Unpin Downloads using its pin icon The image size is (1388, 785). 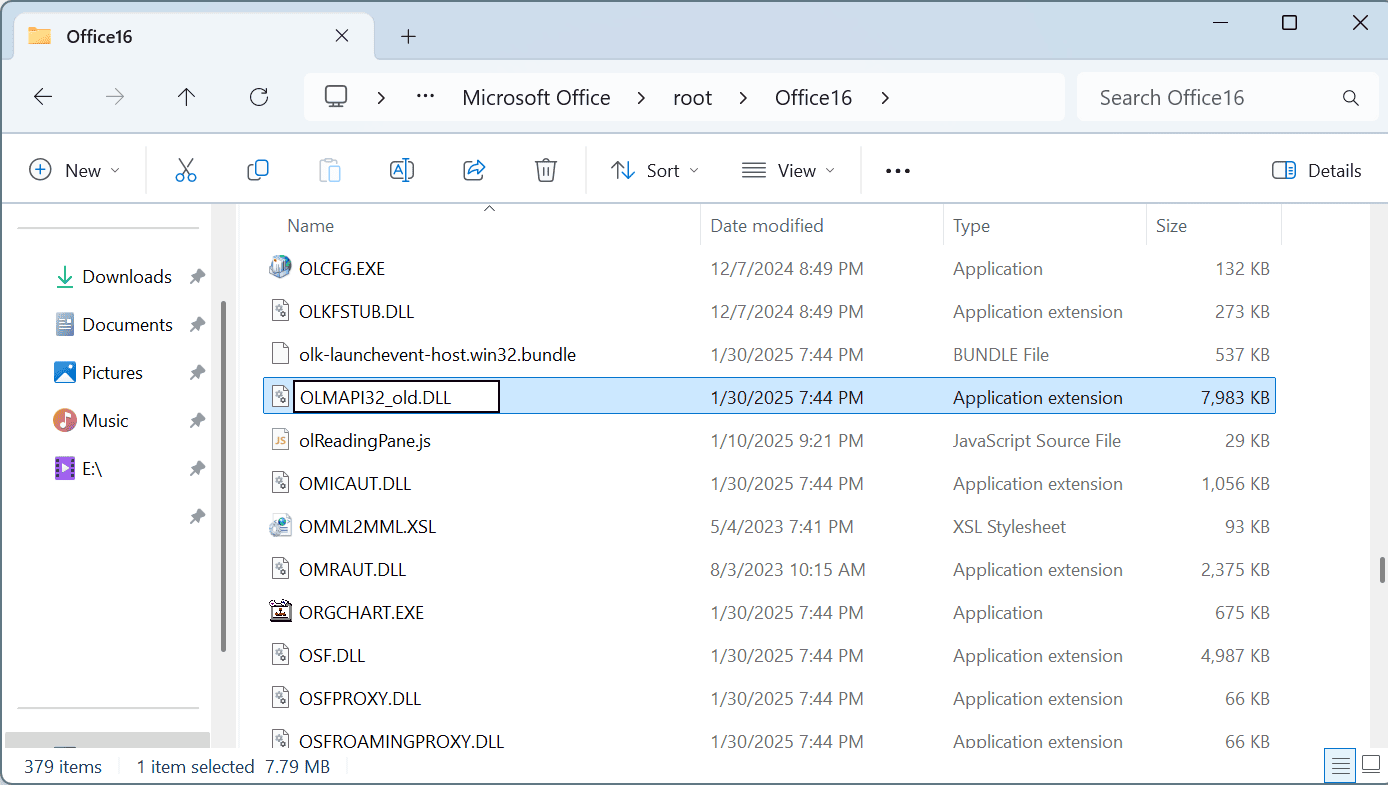(197, 277)
